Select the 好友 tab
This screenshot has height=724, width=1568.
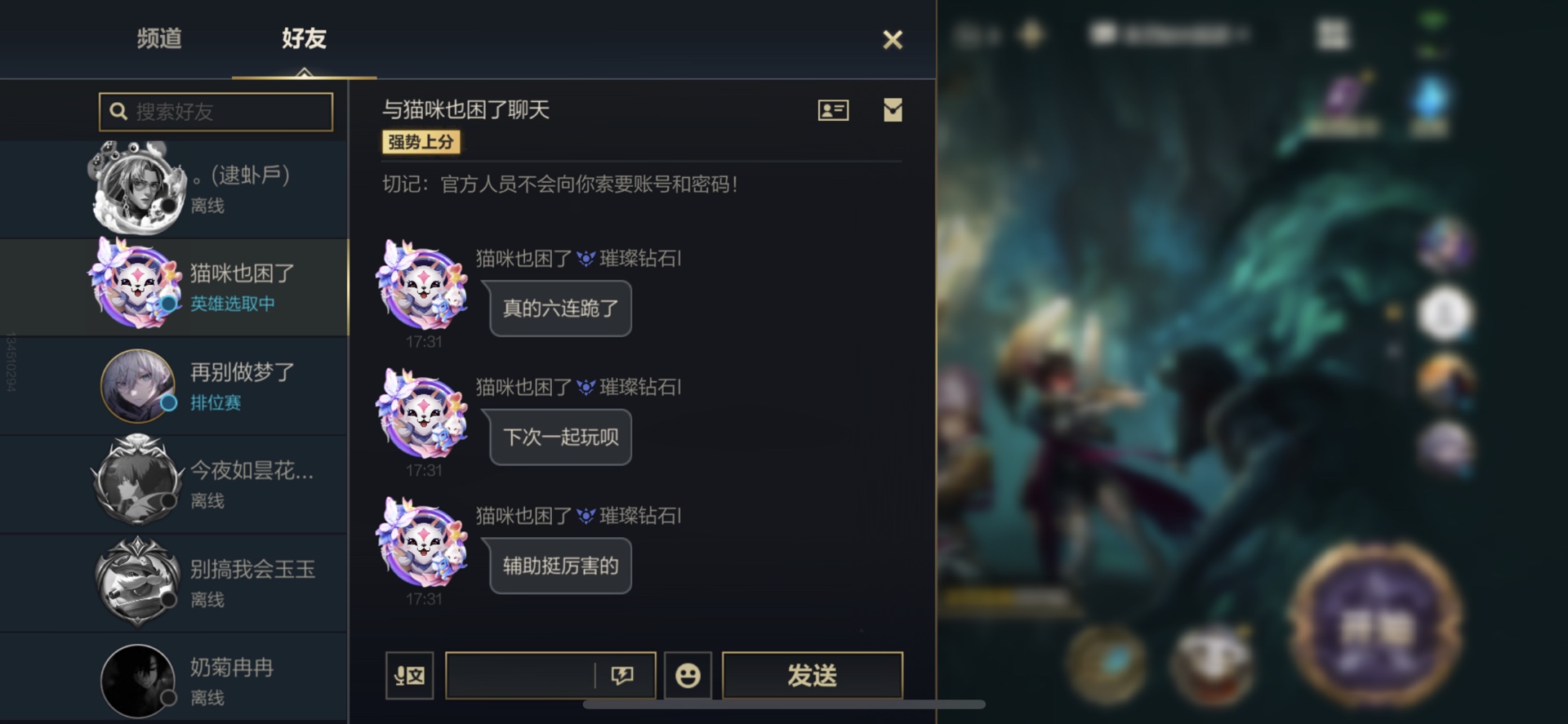click(x=304, y=38)
